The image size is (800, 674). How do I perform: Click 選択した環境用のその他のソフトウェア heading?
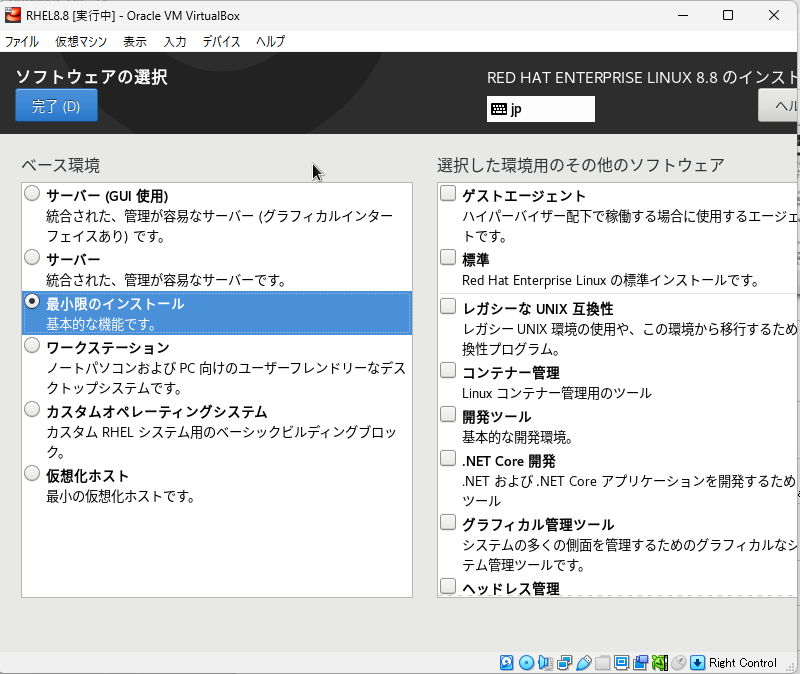(x=581, y=165)
